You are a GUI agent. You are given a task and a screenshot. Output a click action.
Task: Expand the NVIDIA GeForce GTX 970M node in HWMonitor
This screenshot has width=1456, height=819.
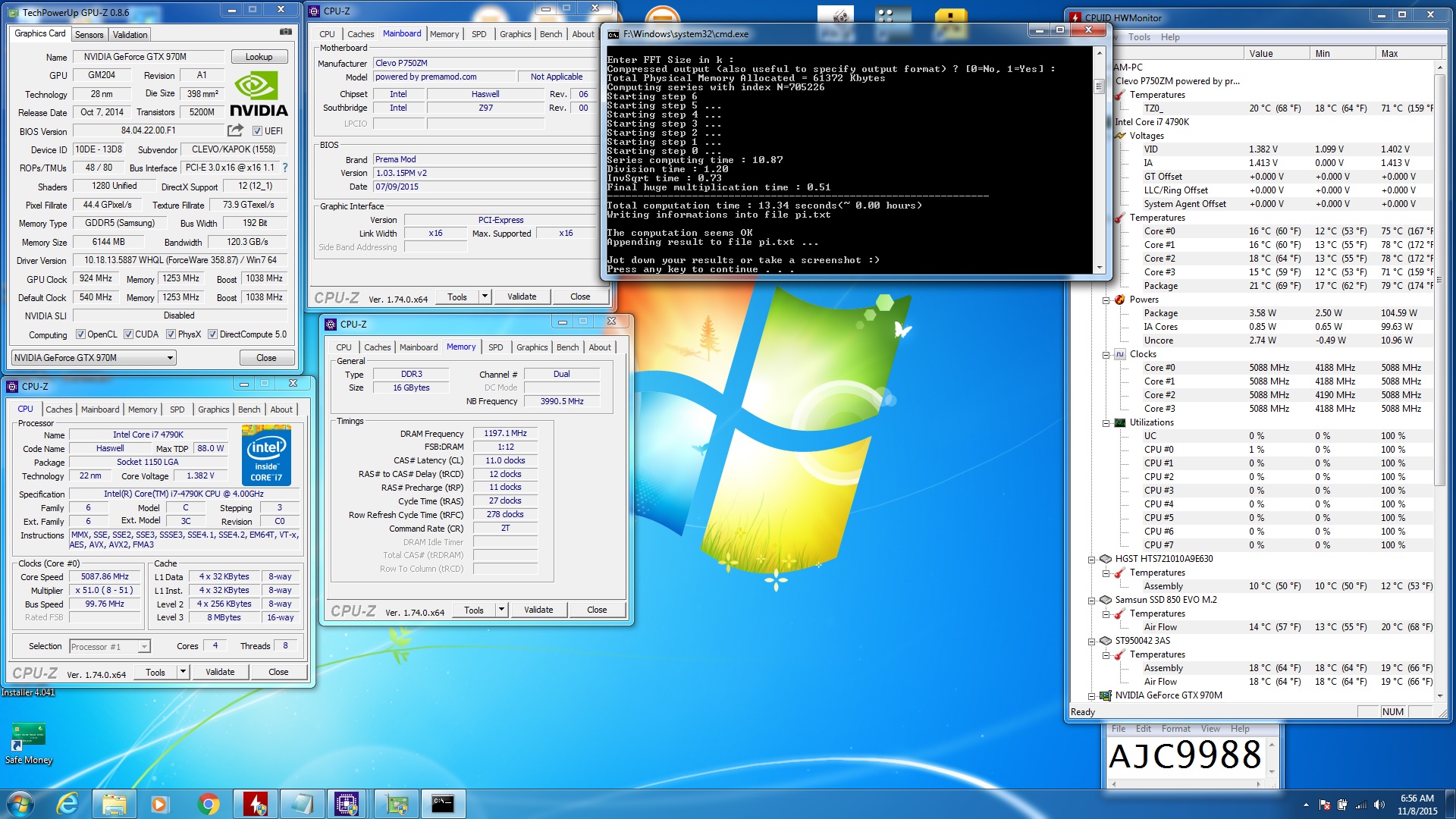click(x=1091, y=695)
